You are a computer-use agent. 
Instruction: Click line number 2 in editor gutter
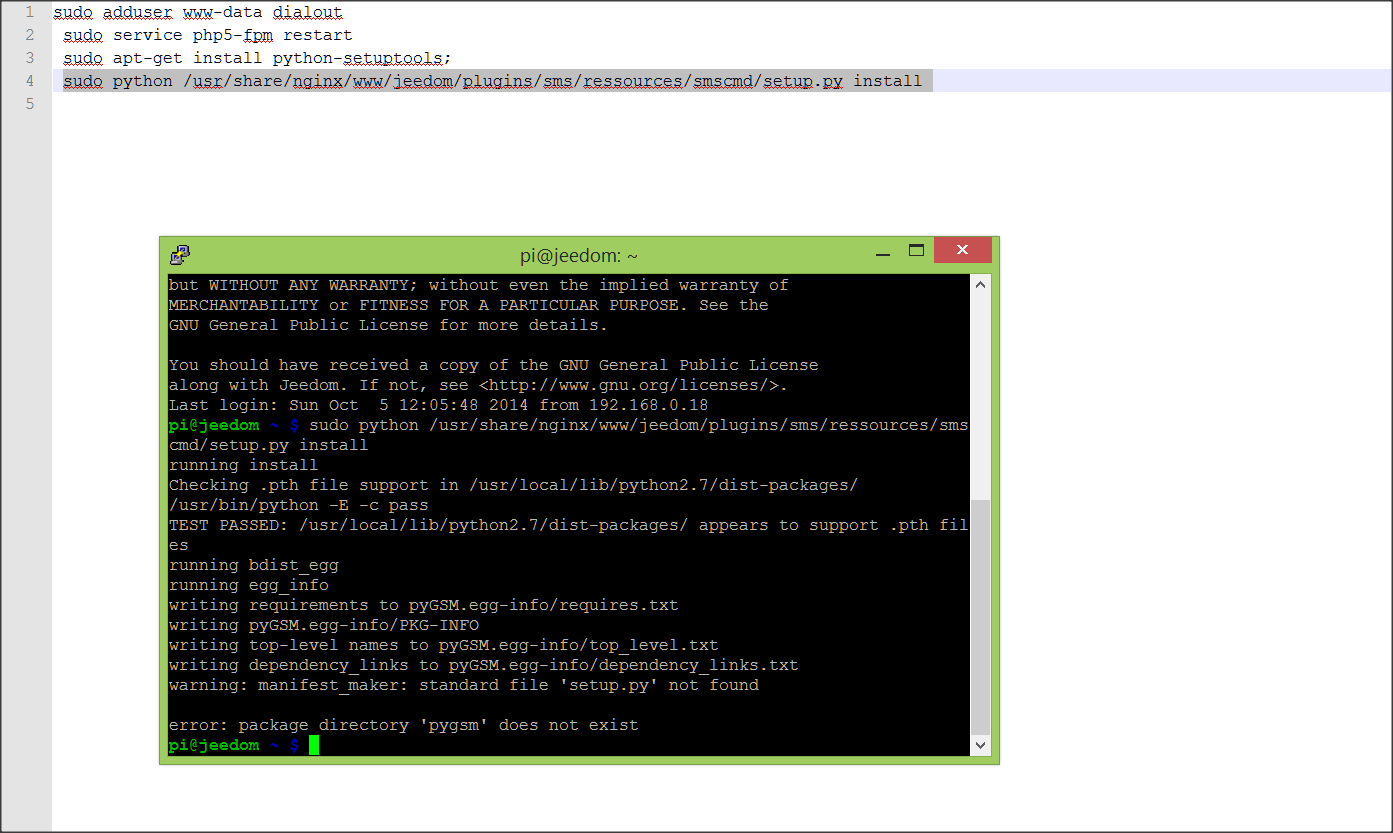point(30,35)
